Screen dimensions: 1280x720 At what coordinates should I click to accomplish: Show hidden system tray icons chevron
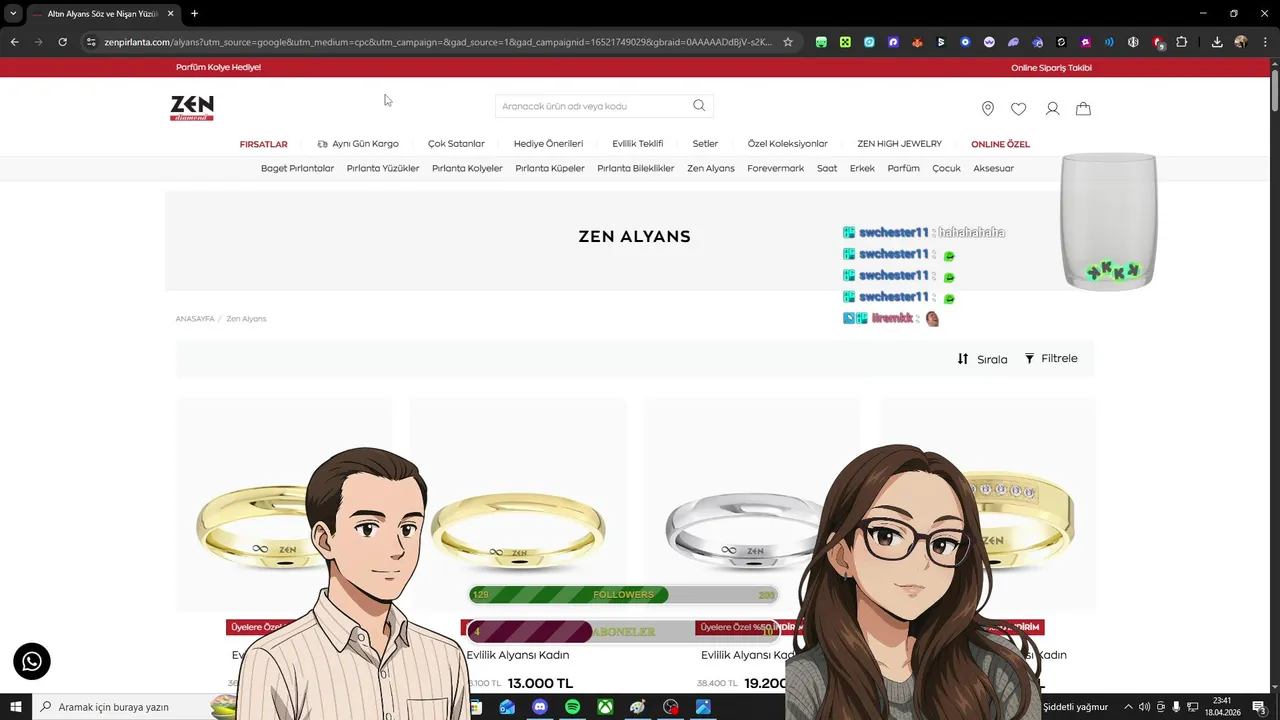1128,707
